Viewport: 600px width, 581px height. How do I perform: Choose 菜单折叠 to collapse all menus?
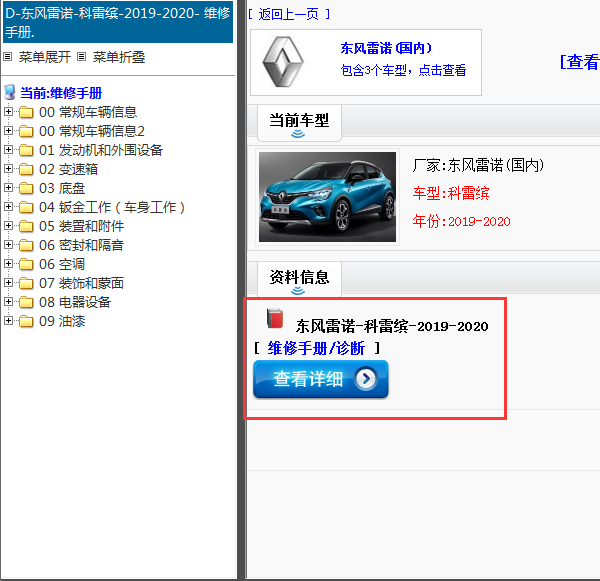point(119,57)
